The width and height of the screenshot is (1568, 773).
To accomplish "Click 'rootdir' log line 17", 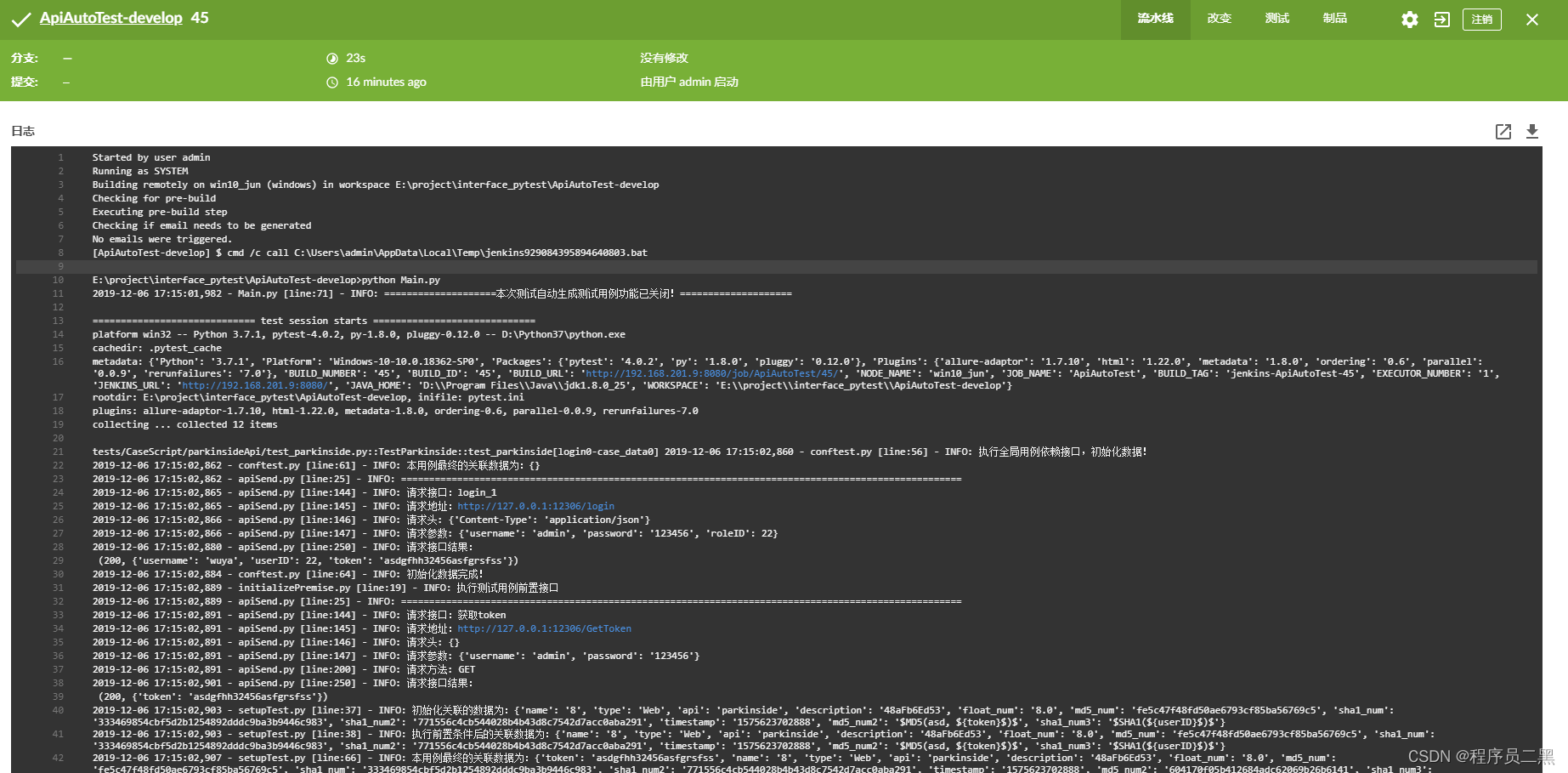I will (309, 397).
